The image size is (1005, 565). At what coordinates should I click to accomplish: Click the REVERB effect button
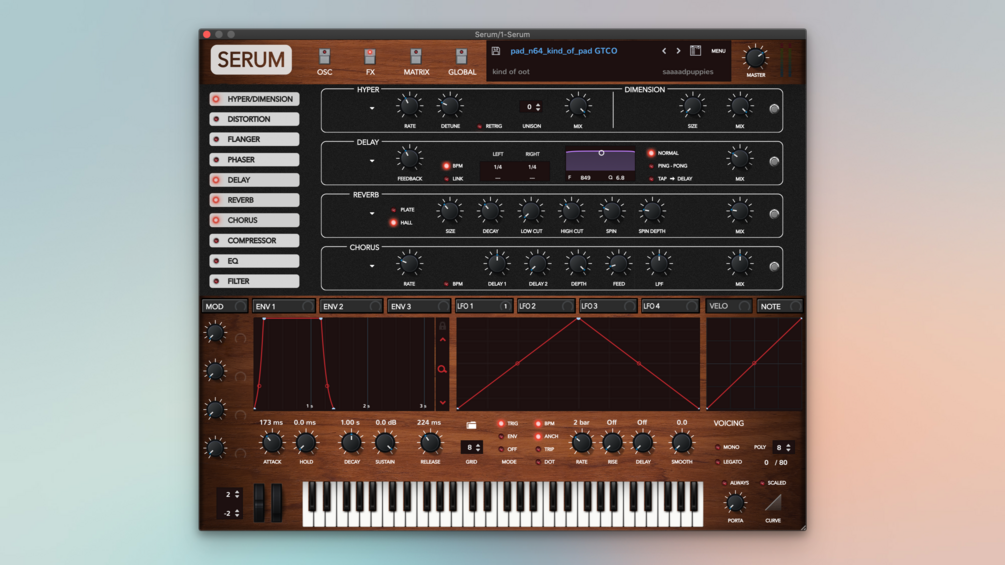coord(254,200)
